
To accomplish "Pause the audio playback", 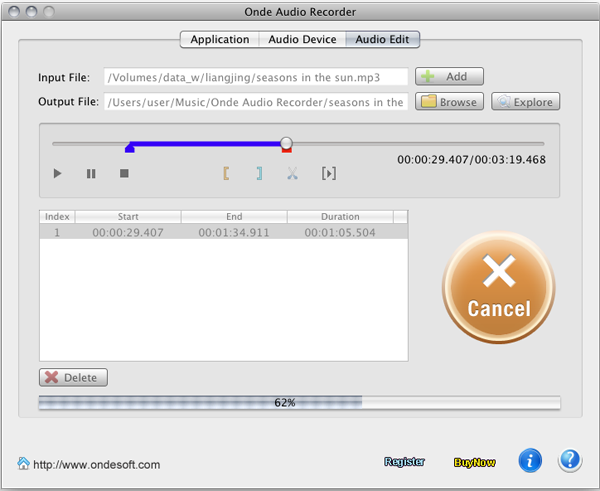I will (91, 174).
